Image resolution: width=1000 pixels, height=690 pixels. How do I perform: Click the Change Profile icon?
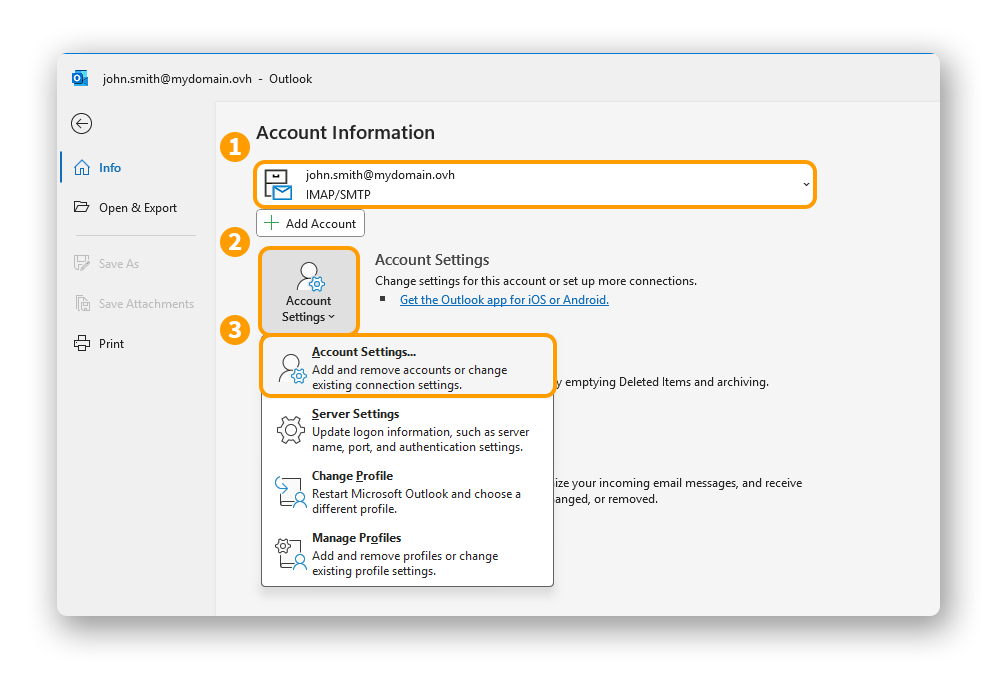coord(290,492)
